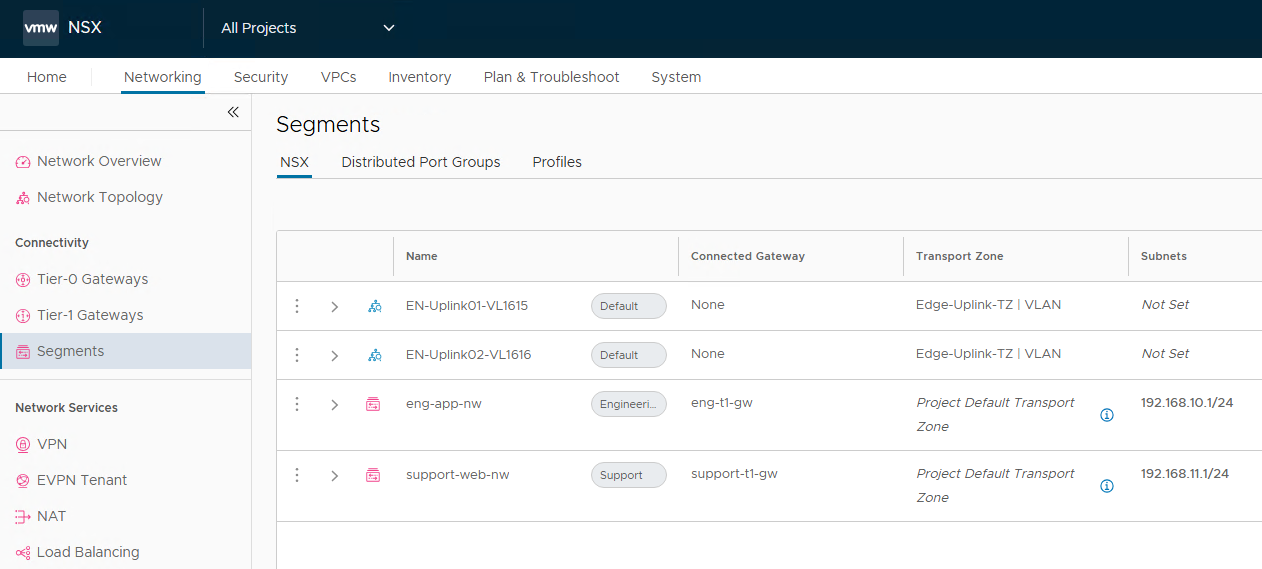Expand the EN-Uplink01-VL1615 segment row
1262x569 pixels.
click(335, 307)
